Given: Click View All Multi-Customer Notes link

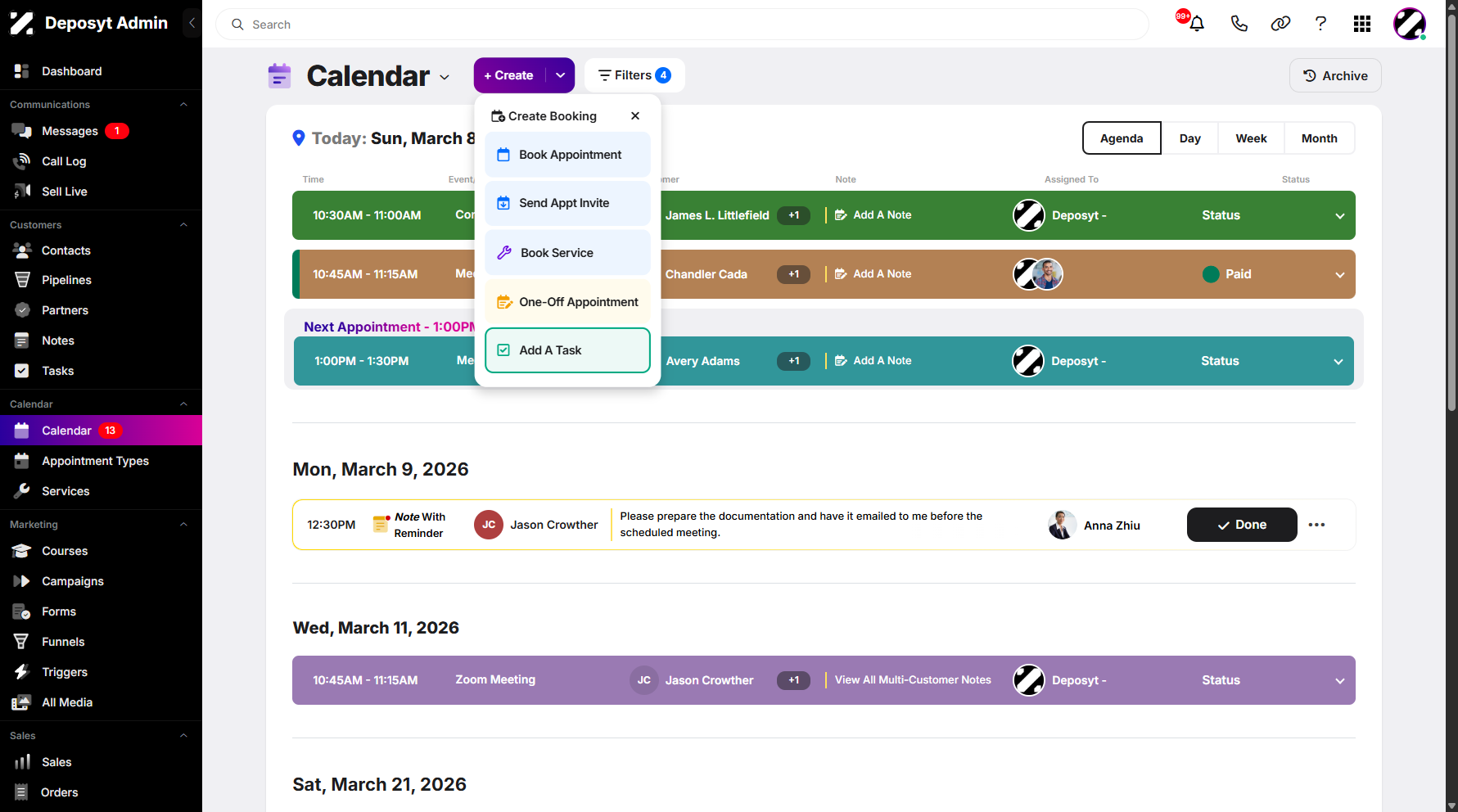Looking at the screenshot, I should (913, 680).
